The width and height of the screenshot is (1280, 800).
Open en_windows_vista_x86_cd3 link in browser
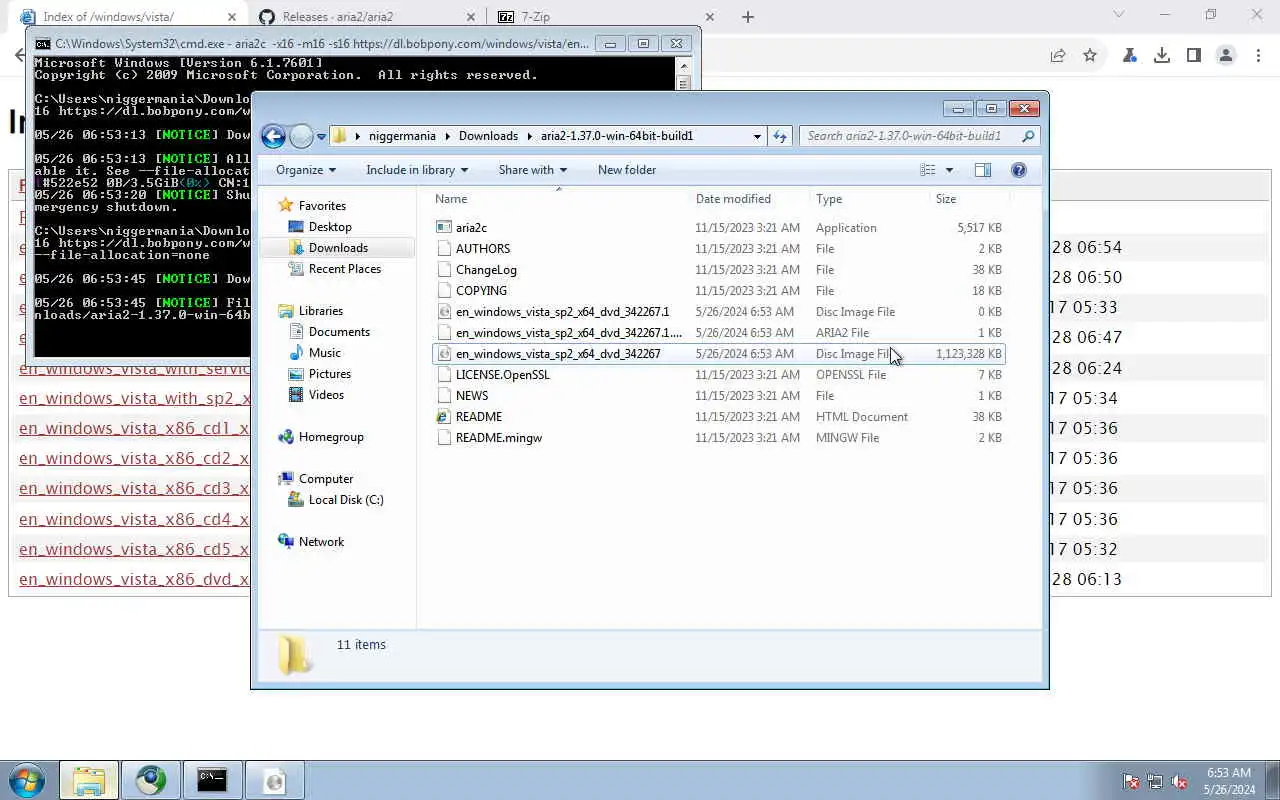tap(134, 489)
